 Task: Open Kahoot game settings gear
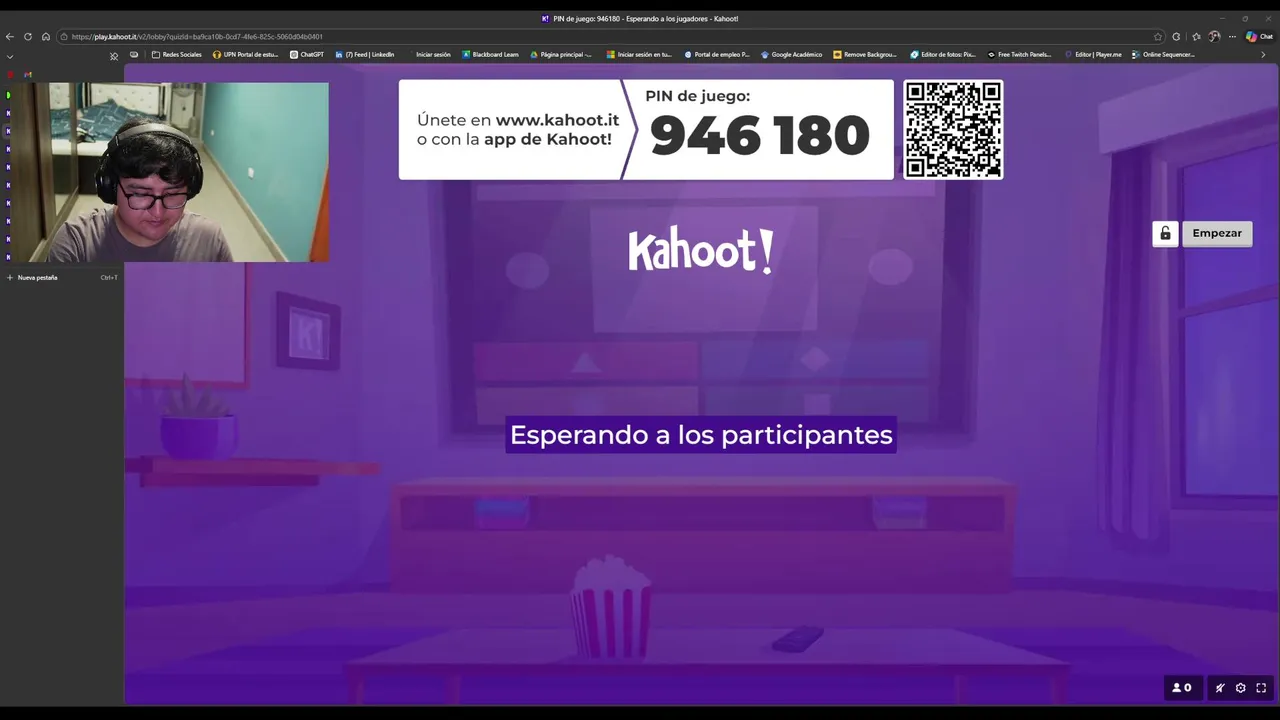coord(1241,688)
